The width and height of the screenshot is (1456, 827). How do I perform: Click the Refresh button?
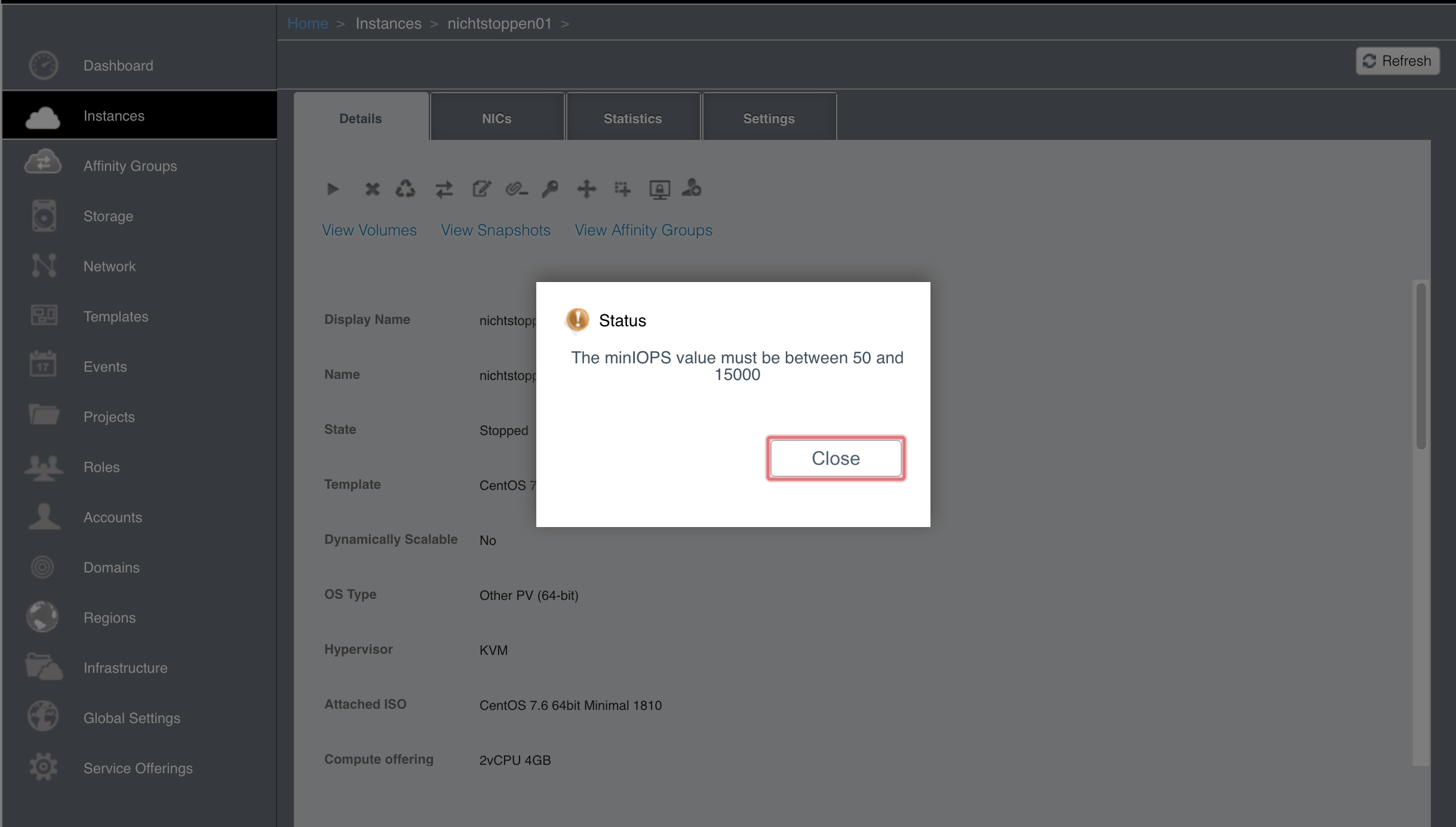pos(1397,61)
